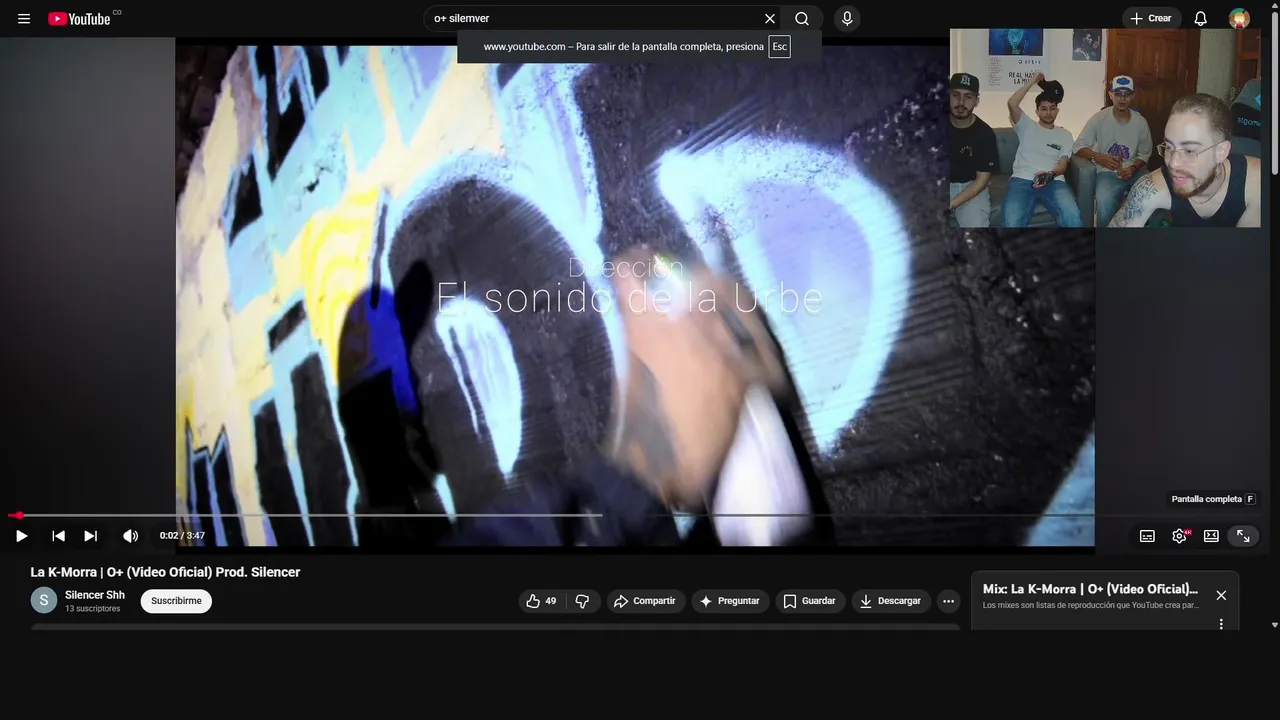The height and width of the screenshot is (720, 1280).
Task: Click the '13 suscriptores' count
Action: (x=93, y=609)
